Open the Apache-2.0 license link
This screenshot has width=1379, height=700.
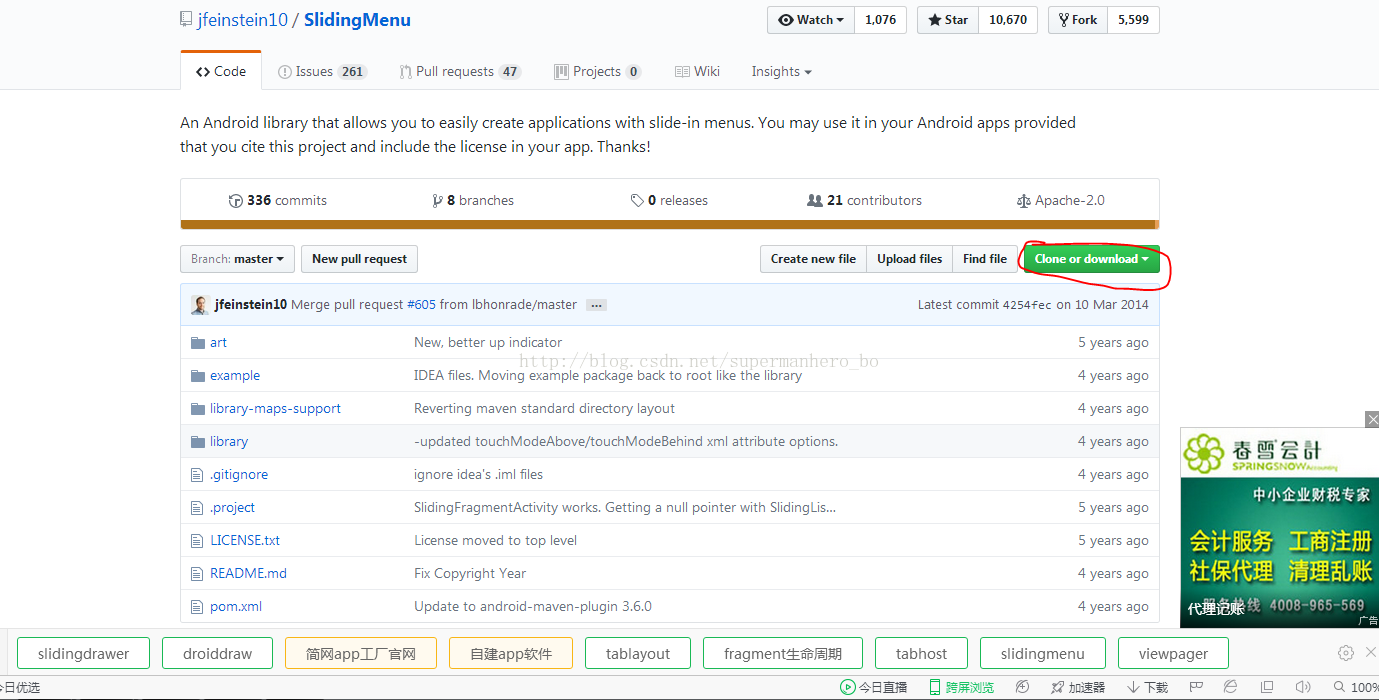click(x=1060, y=200)
